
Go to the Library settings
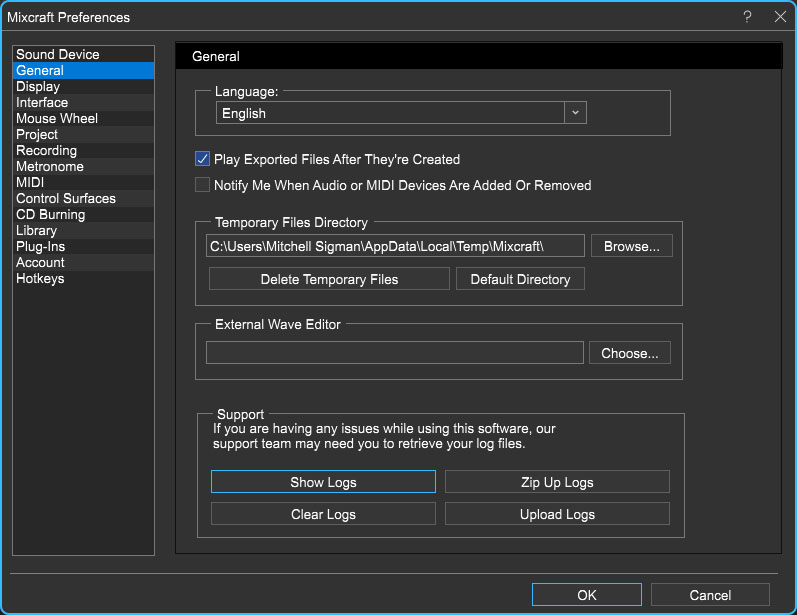click(x=83, y=230)
